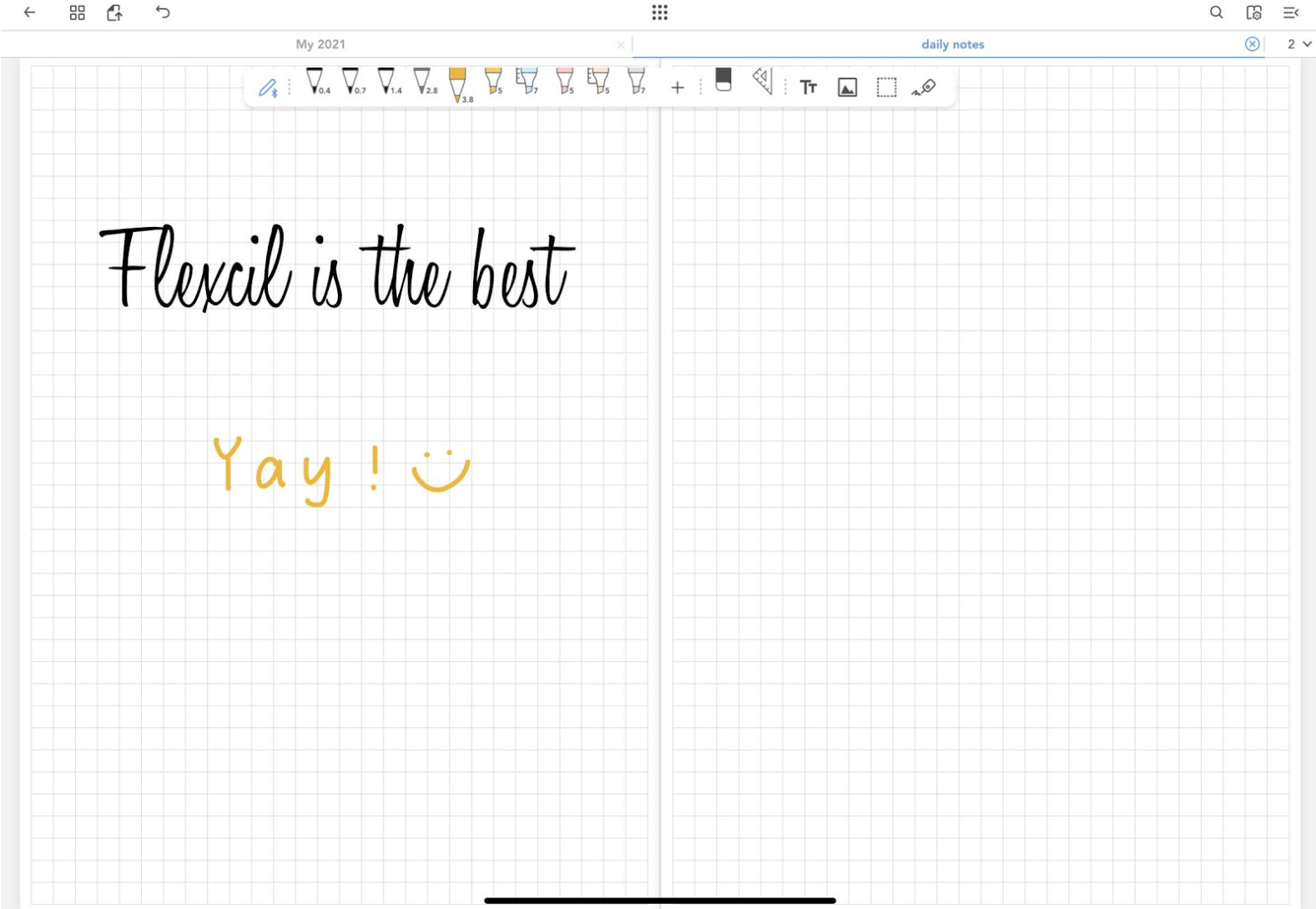Open document settings icon
Image resolution: width=1316 pixels, height=909 pixels.
tap(1253, 13)
